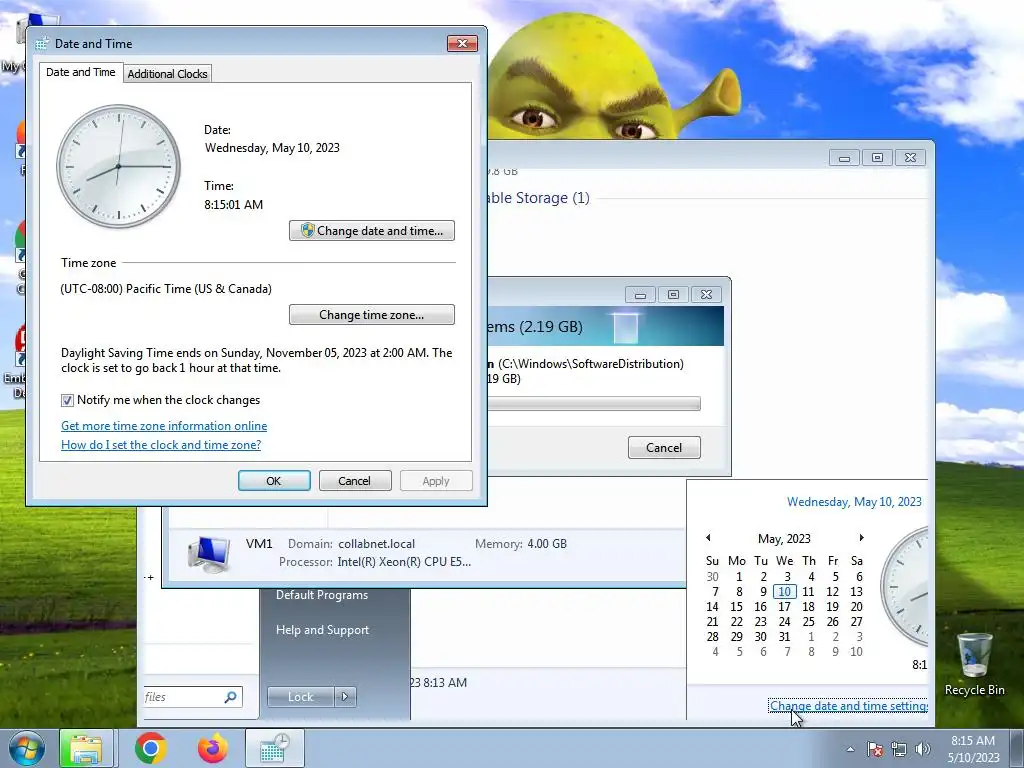Open the Windows Start orb
This screenshot has width=1024, height=768.
click(26, 748)
